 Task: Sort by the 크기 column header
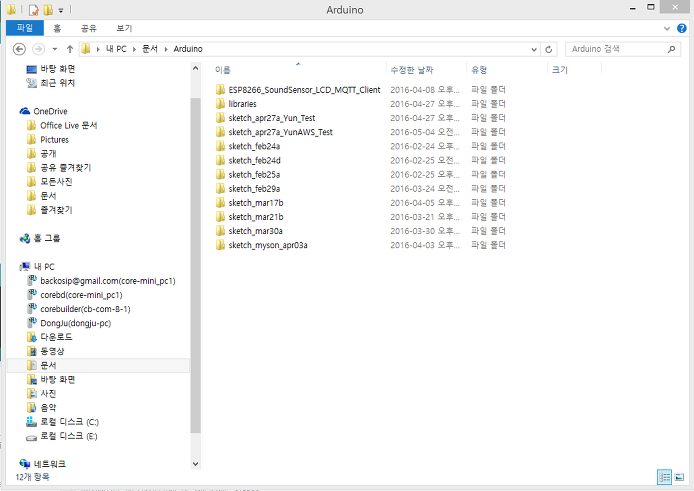click(559, 70)
